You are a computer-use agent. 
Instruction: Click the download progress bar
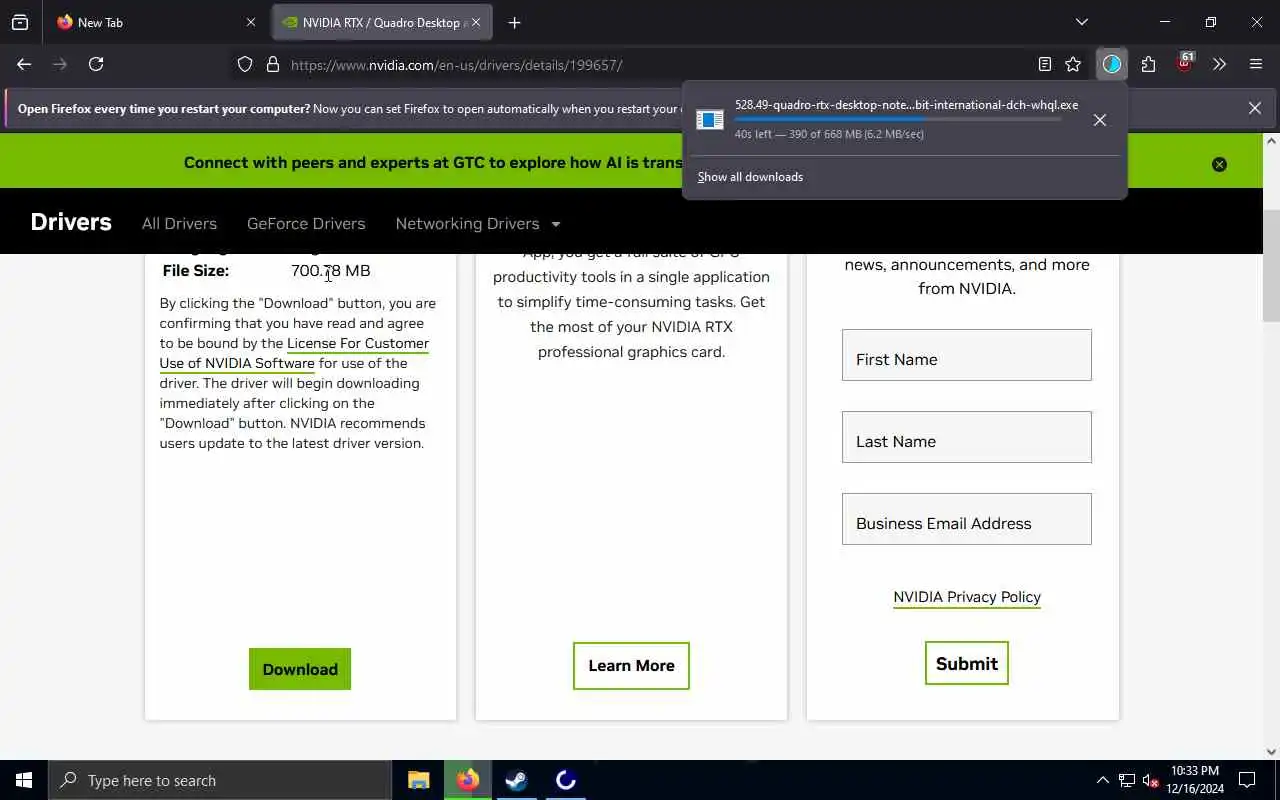click(897, 119)
